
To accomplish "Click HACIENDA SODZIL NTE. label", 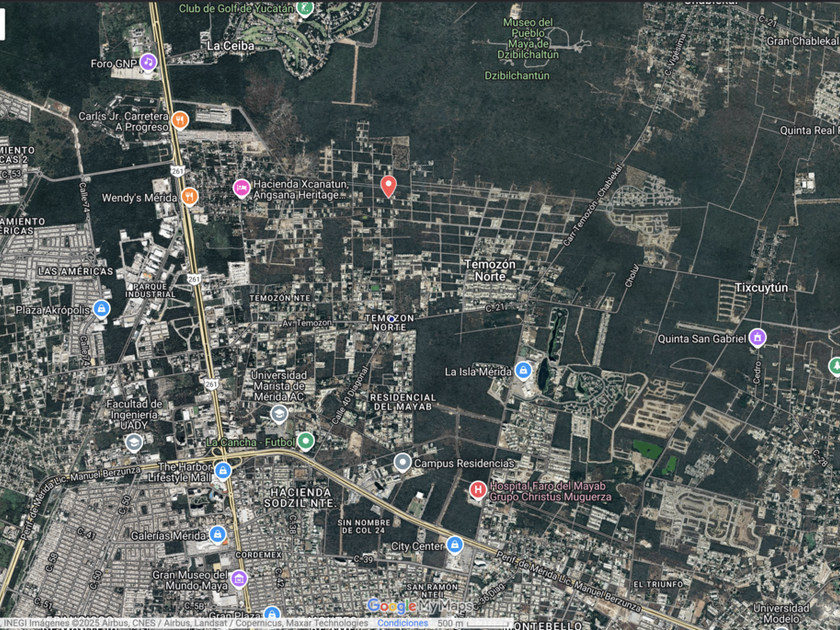I will pos(303,497).
